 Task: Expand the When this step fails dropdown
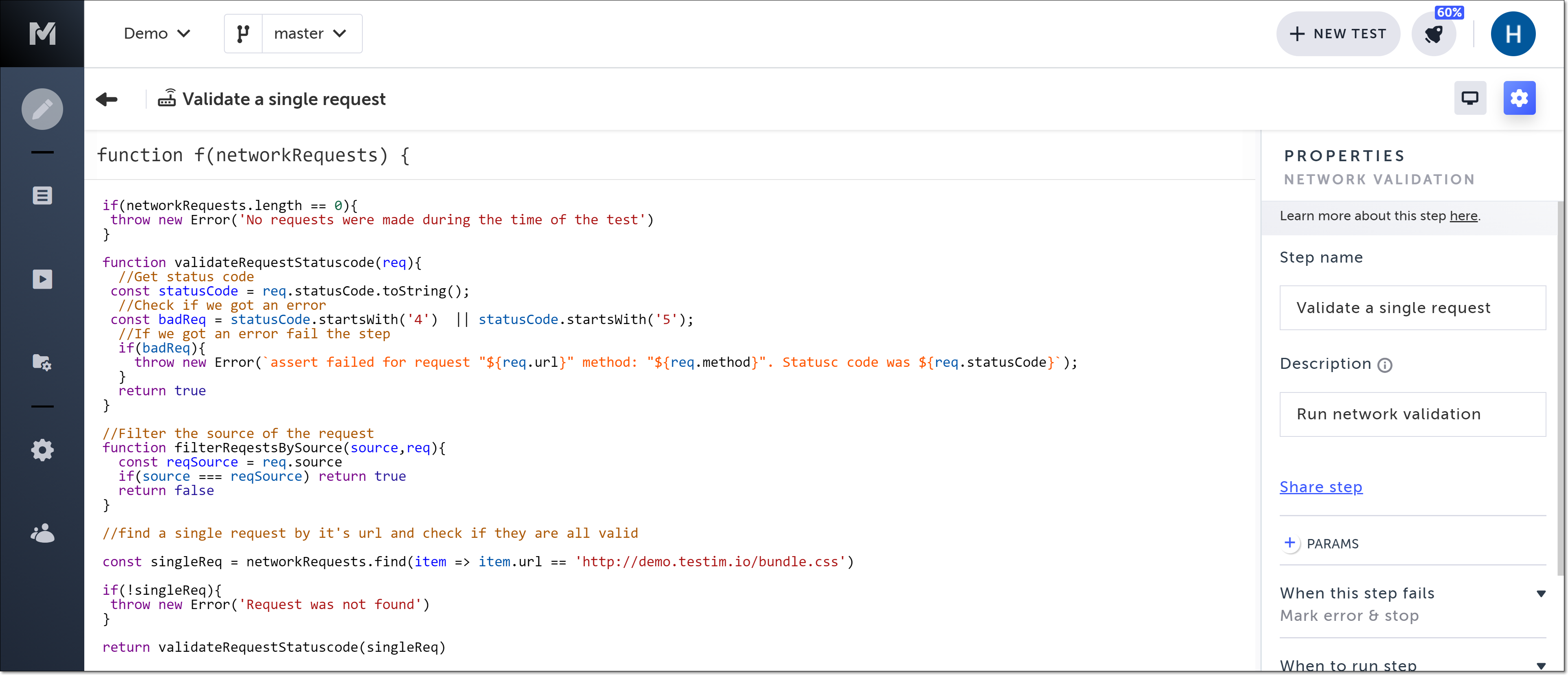point(1541,594)
